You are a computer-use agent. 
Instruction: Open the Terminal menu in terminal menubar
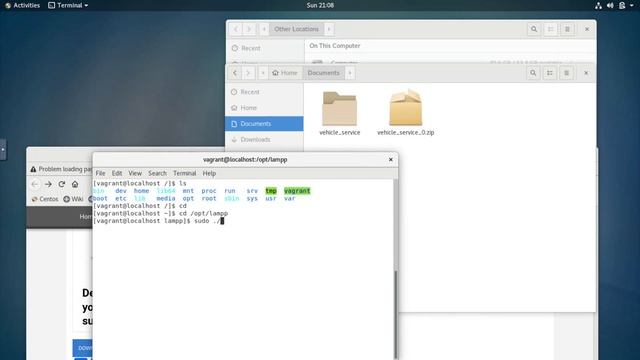[184, 173]
